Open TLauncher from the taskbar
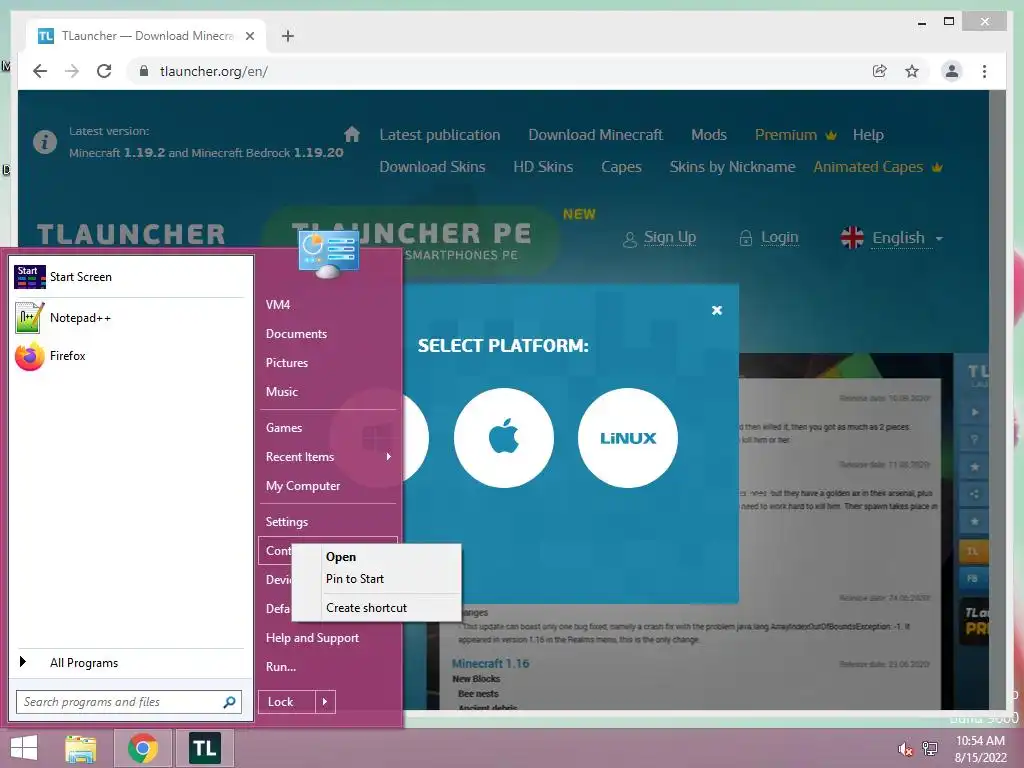Screen dimensions: 1024x768 click(204, 748)
